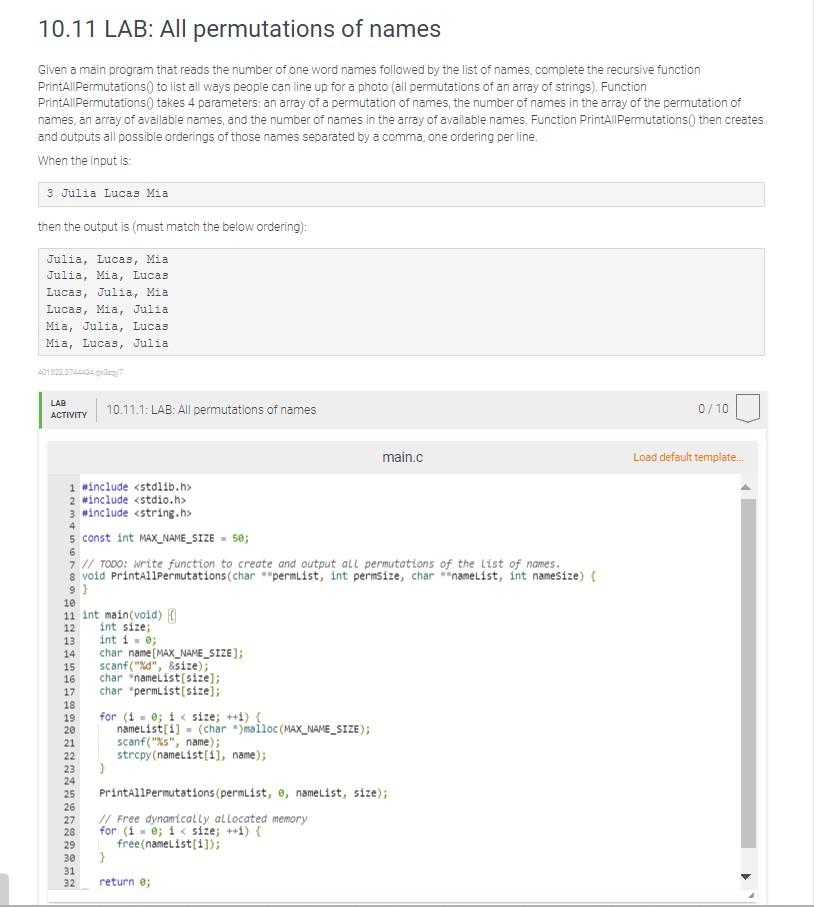Click 'int main(void) {' line
This screenshot has width=814, height=907.
tap(129, 615)
